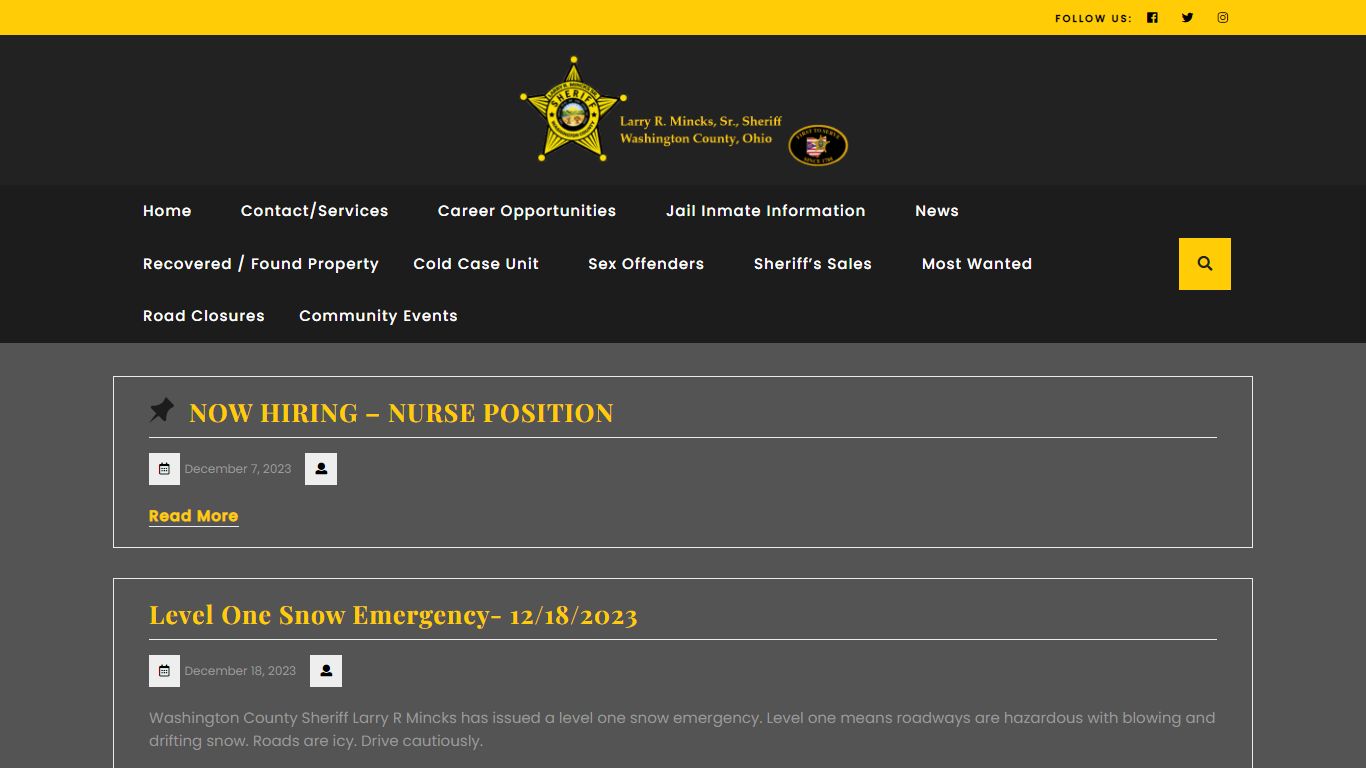The width and height of the screenshot is (1366, 768).
Task: Click calendar icon beside December 18, 2023
Action: click(164, 671)
